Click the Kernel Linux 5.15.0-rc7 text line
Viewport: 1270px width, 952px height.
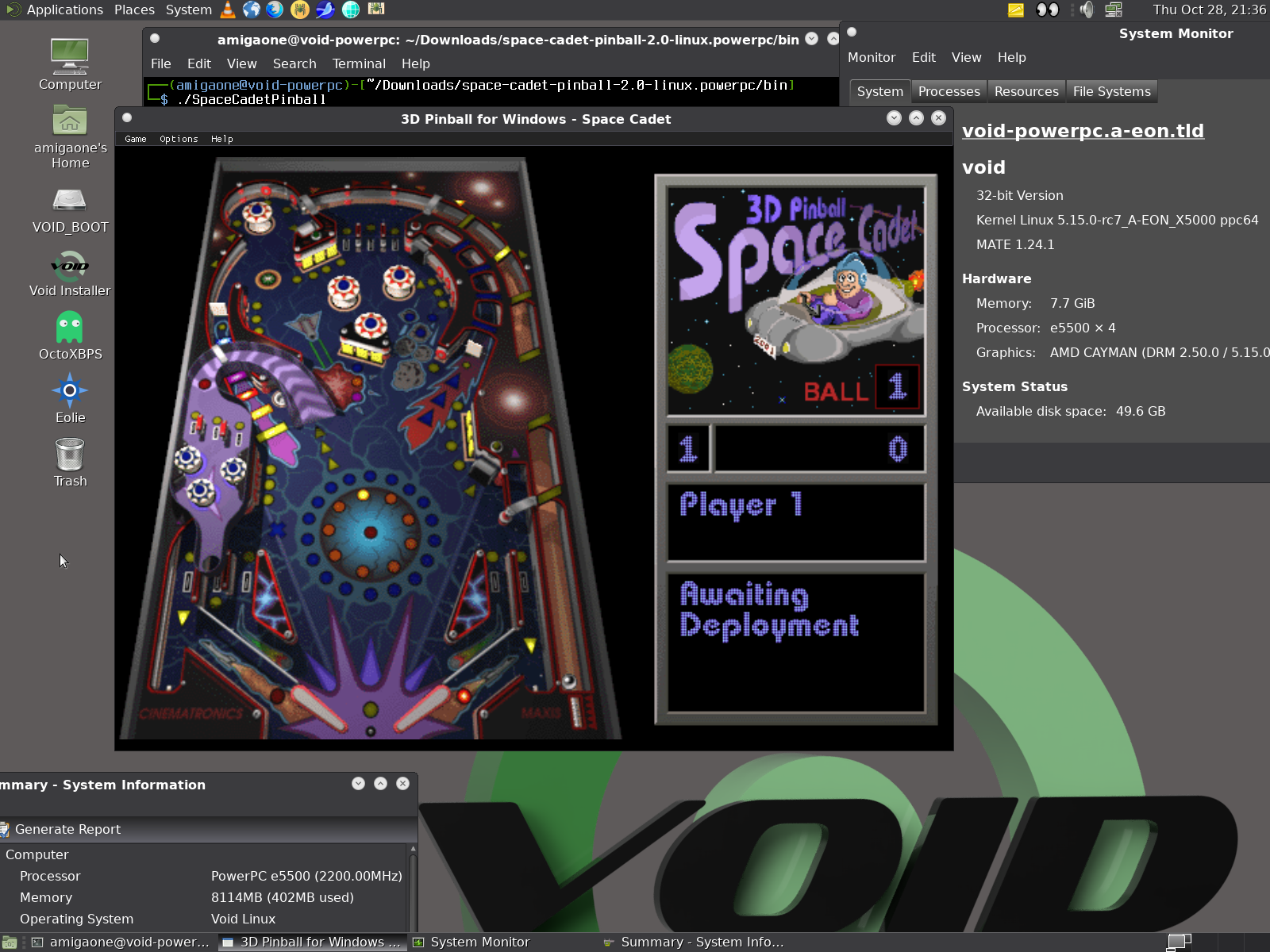(x=1117, y=220)
